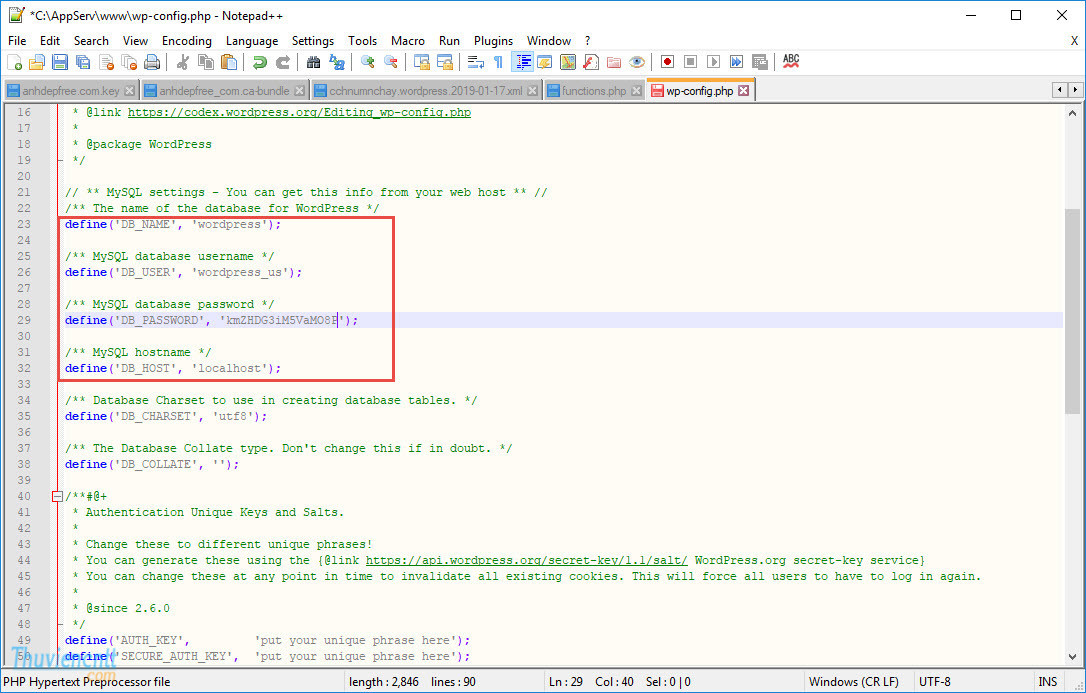The width and height of the screenshot is (1086, 693).
Task: Close the wp-config.php tab
Action: (743, 91)
